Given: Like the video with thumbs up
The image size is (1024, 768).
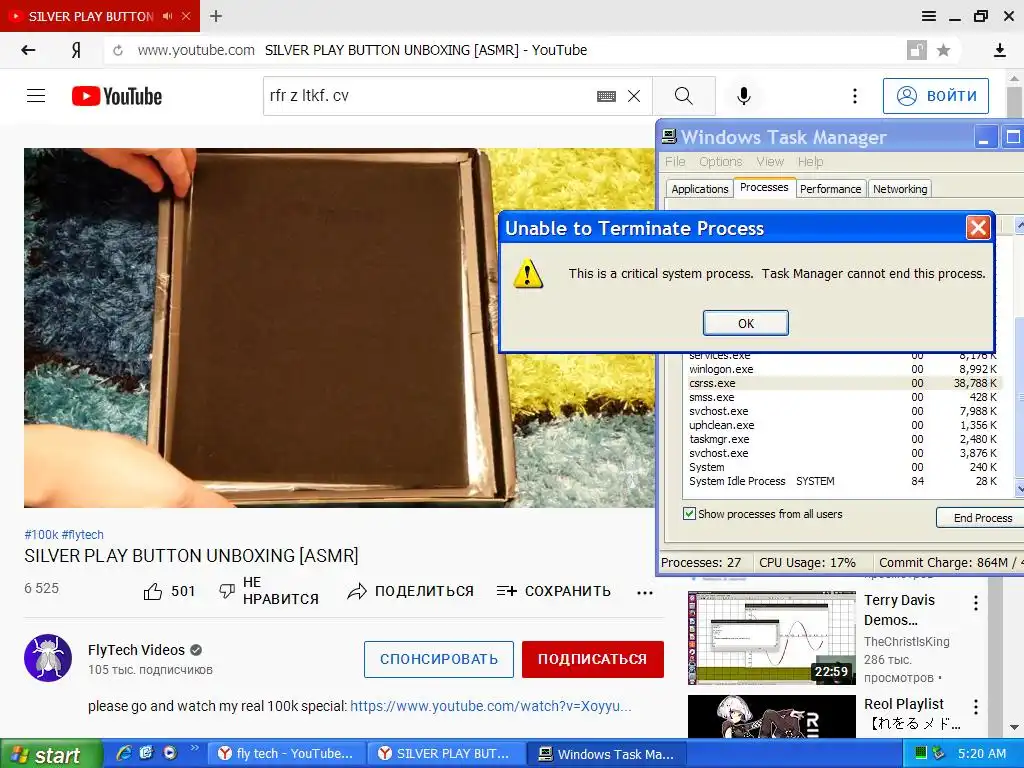Looking at the screenshot, I should [x=169, y=592].
